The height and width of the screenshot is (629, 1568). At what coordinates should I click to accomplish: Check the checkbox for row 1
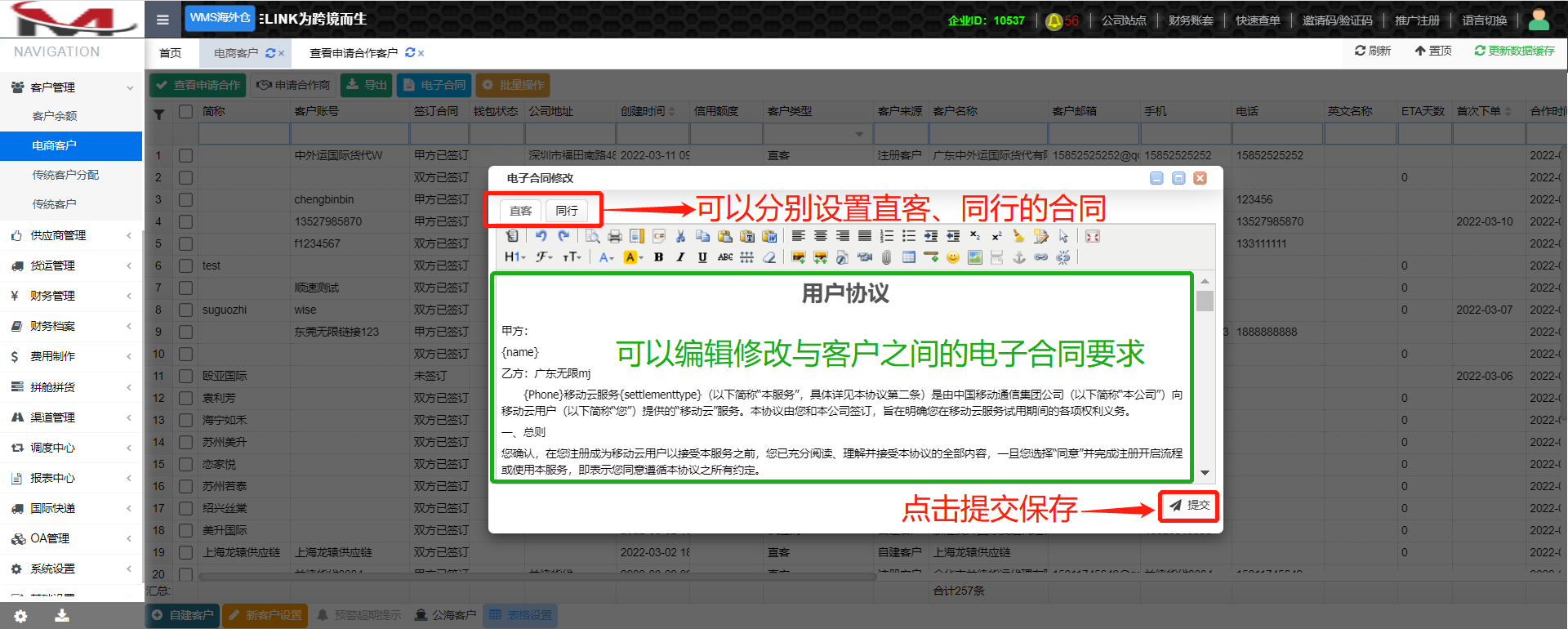click(x=186, y=155)
